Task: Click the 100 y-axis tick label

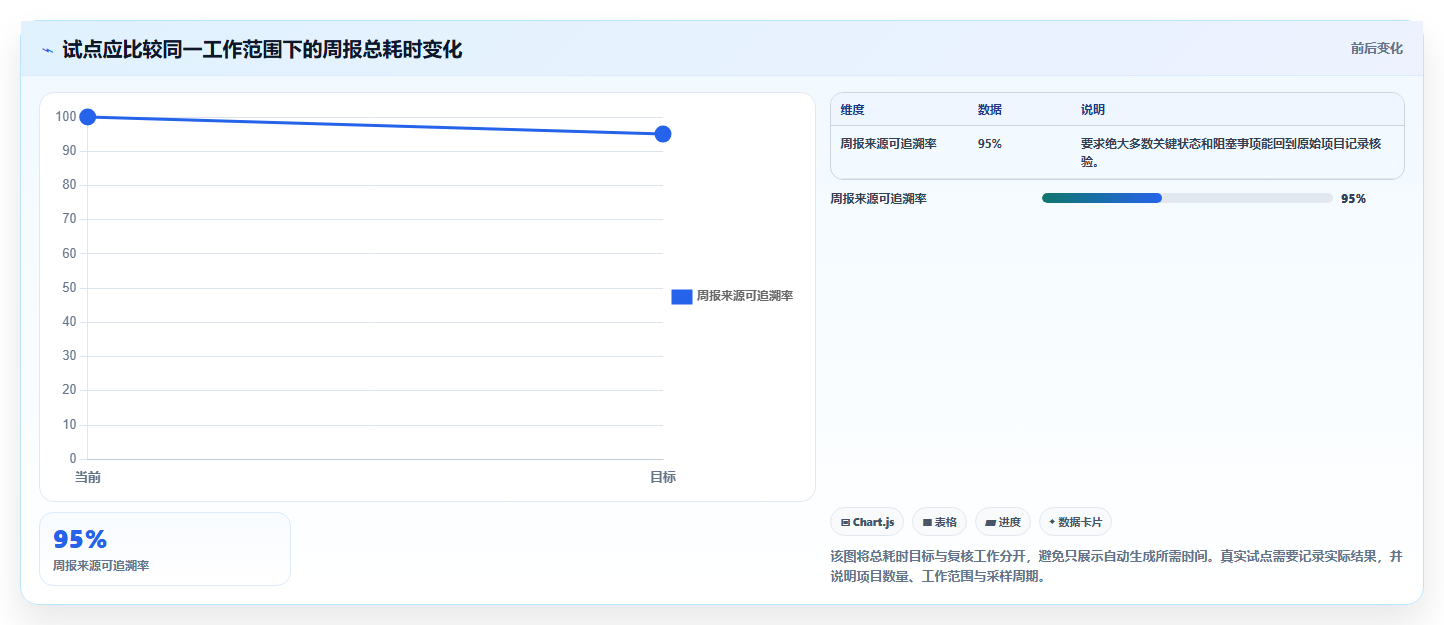Action: pos(67,117)
